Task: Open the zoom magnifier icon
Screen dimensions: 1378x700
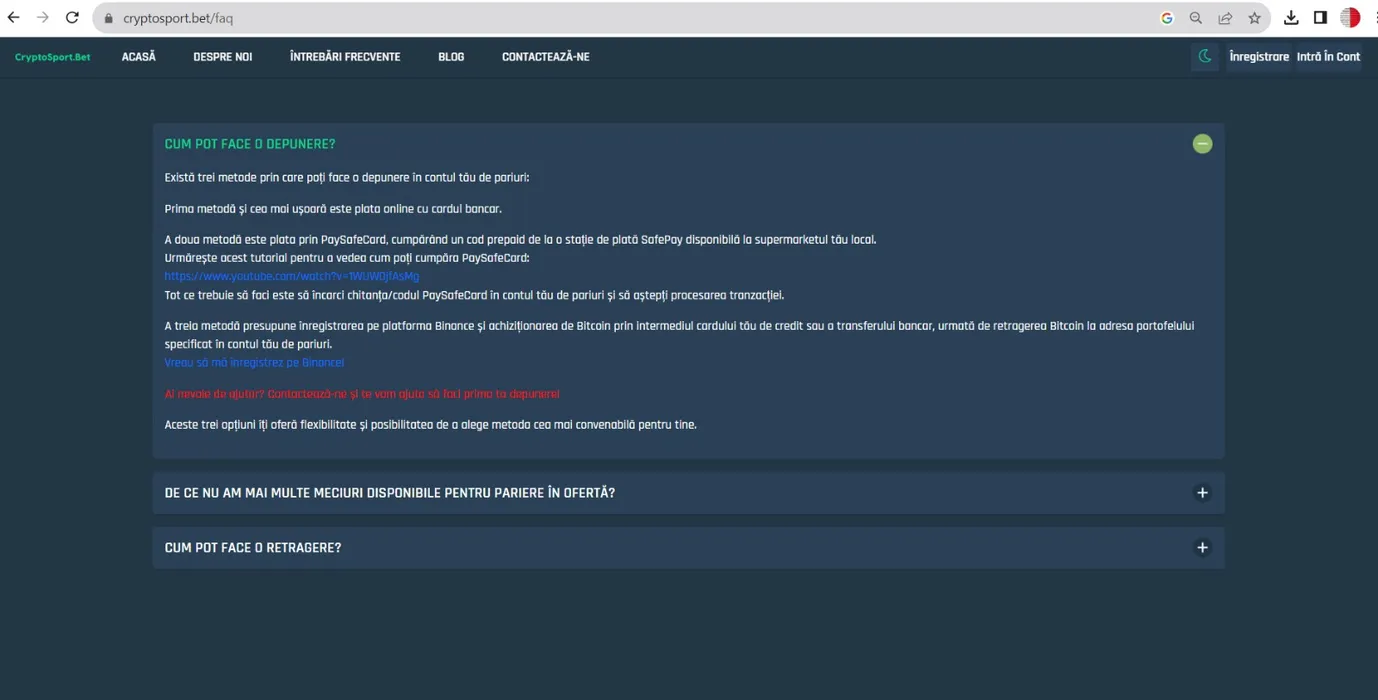Action: [1196, 18]
